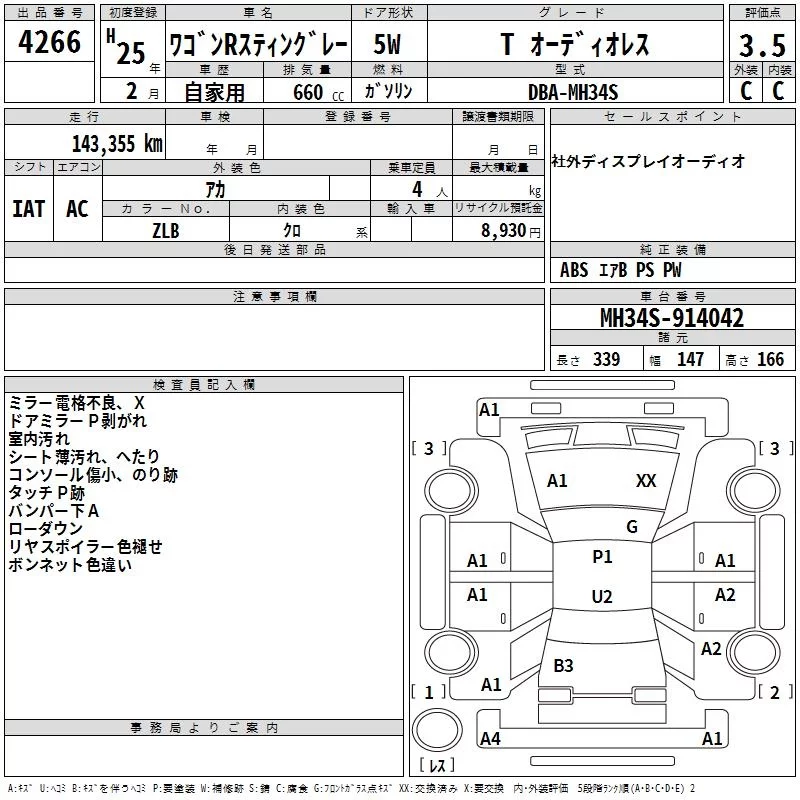
Task: Select length value 339
Action: [x=606, y=360]
